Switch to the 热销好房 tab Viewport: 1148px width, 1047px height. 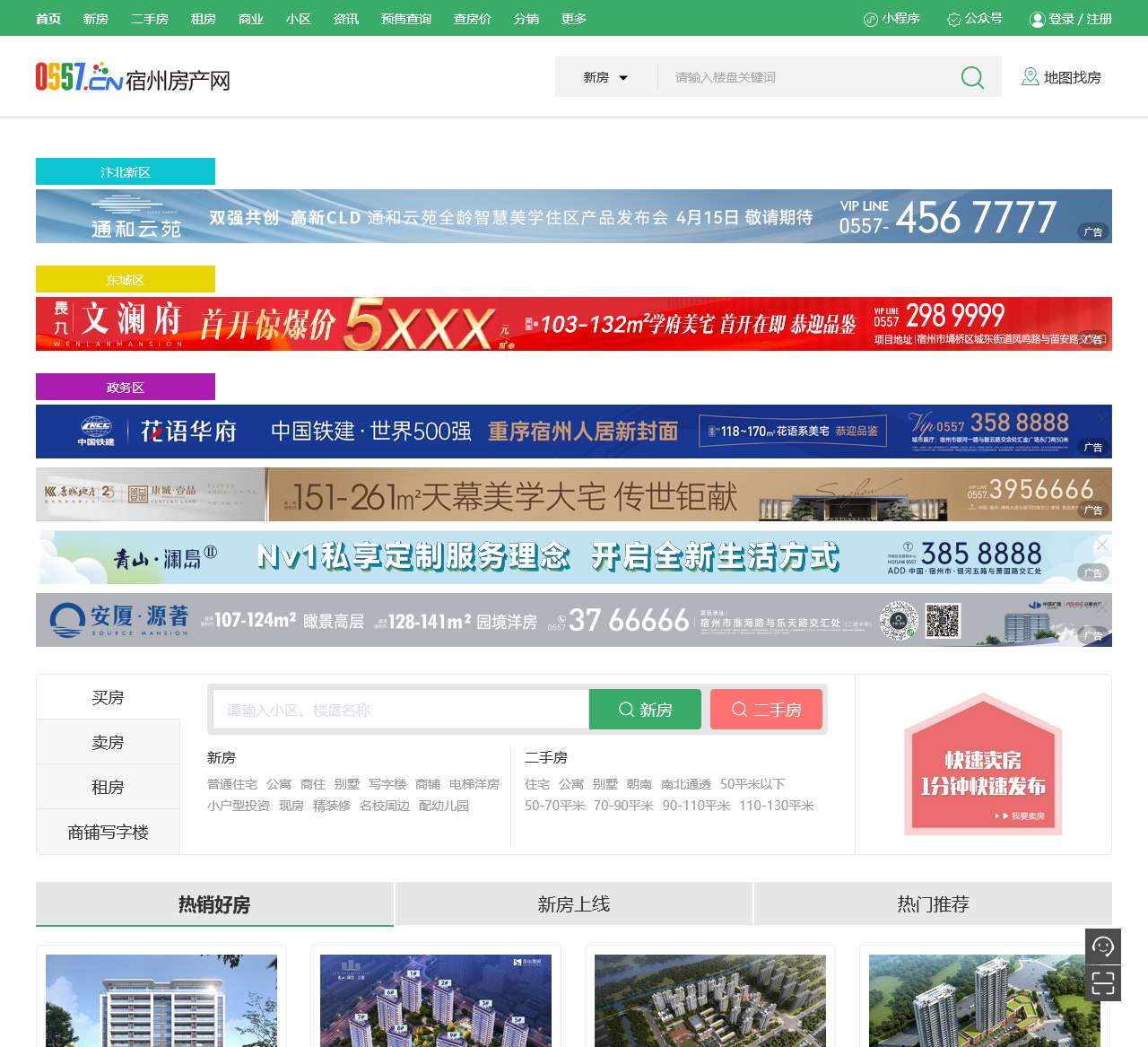[x=214, y=904]
